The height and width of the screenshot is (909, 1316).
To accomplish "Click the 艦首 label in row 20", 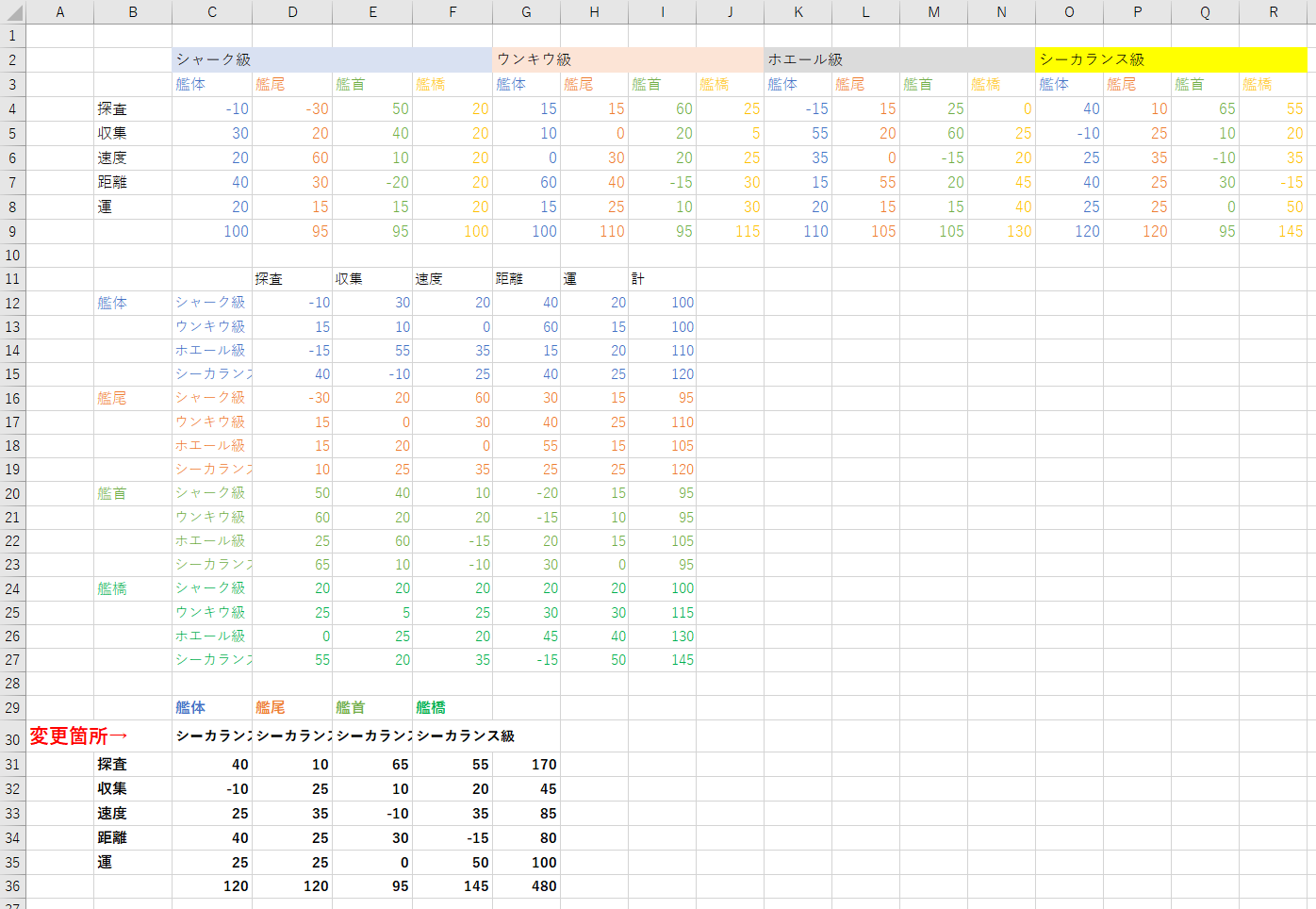I will 112,493.
